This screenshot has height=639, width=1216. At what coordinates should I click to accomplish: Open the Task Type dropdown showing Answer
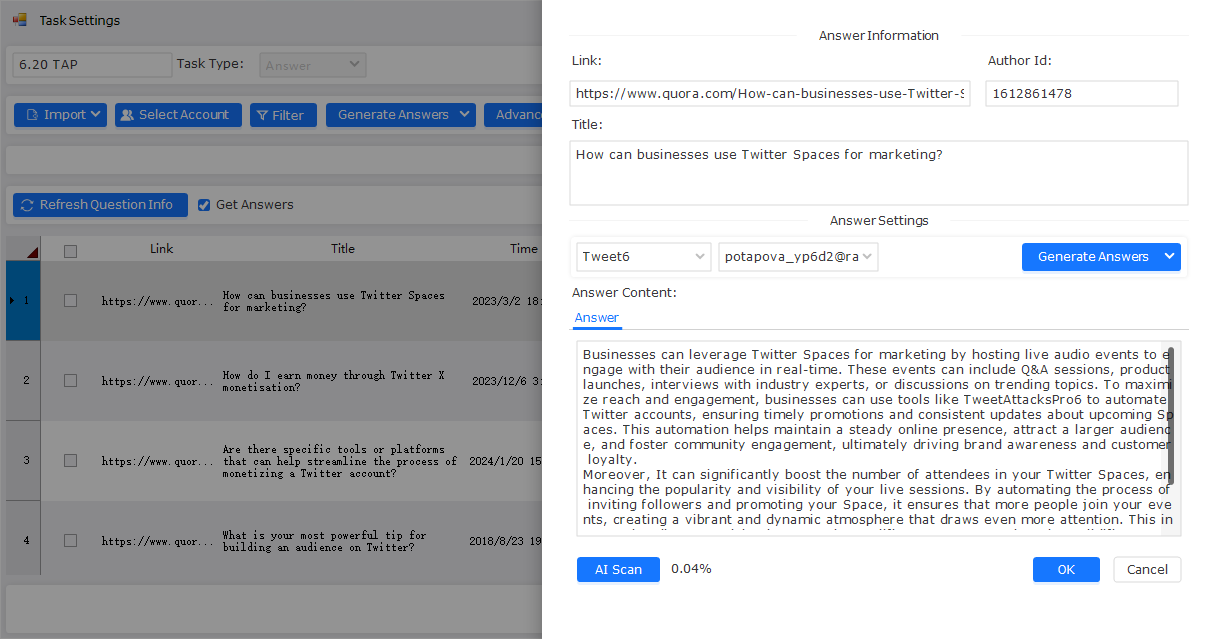313,65
